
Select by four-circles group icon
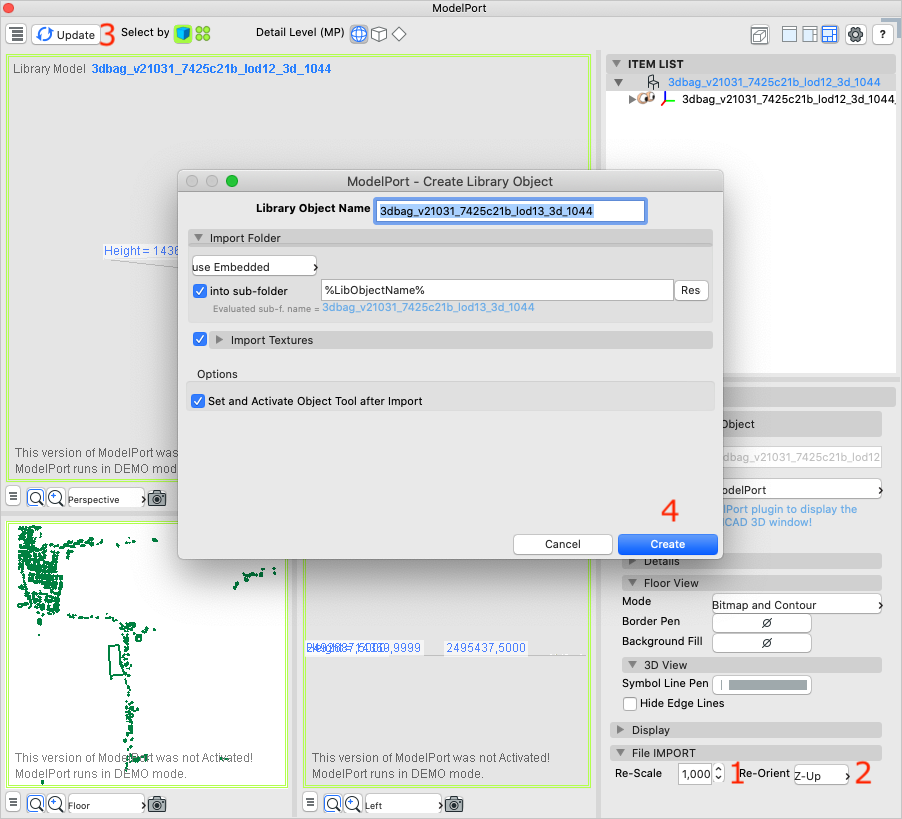point(203,33)
